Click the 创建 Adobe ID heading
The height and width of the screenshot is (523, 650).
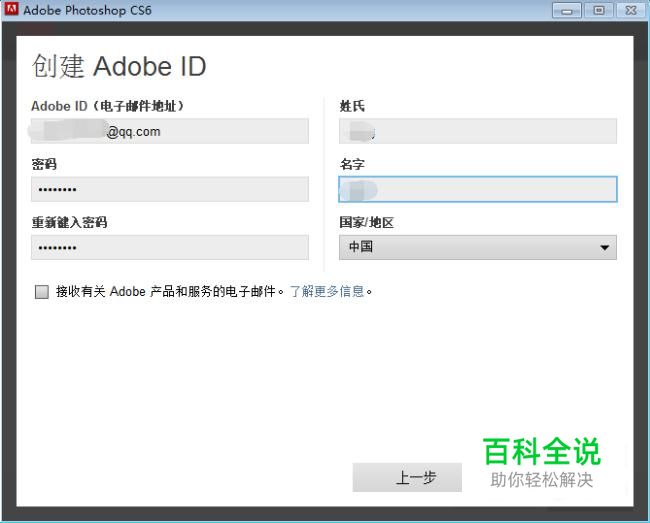tap(119, 66)
